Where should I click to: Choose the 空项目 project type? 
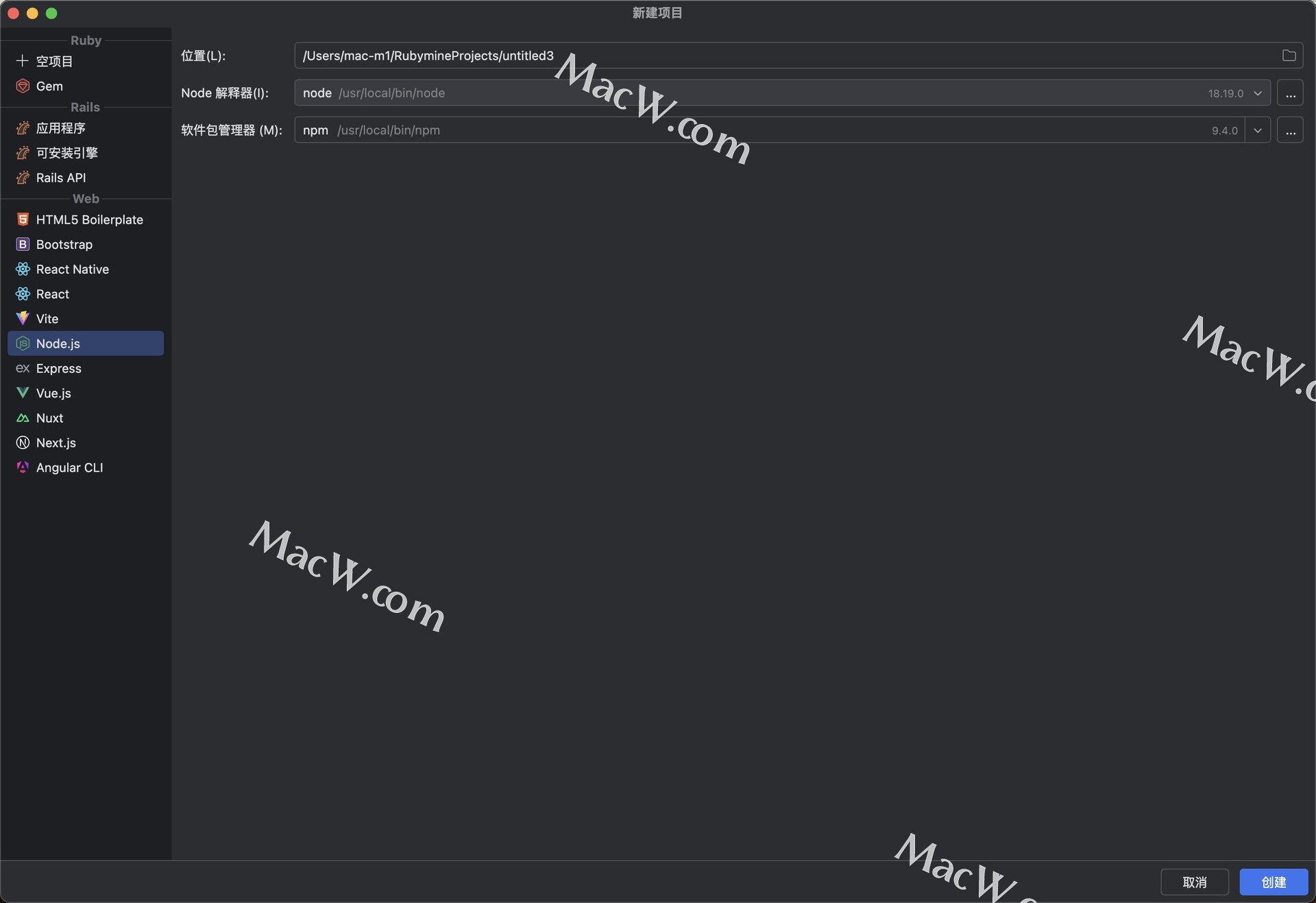pos(86,61)
